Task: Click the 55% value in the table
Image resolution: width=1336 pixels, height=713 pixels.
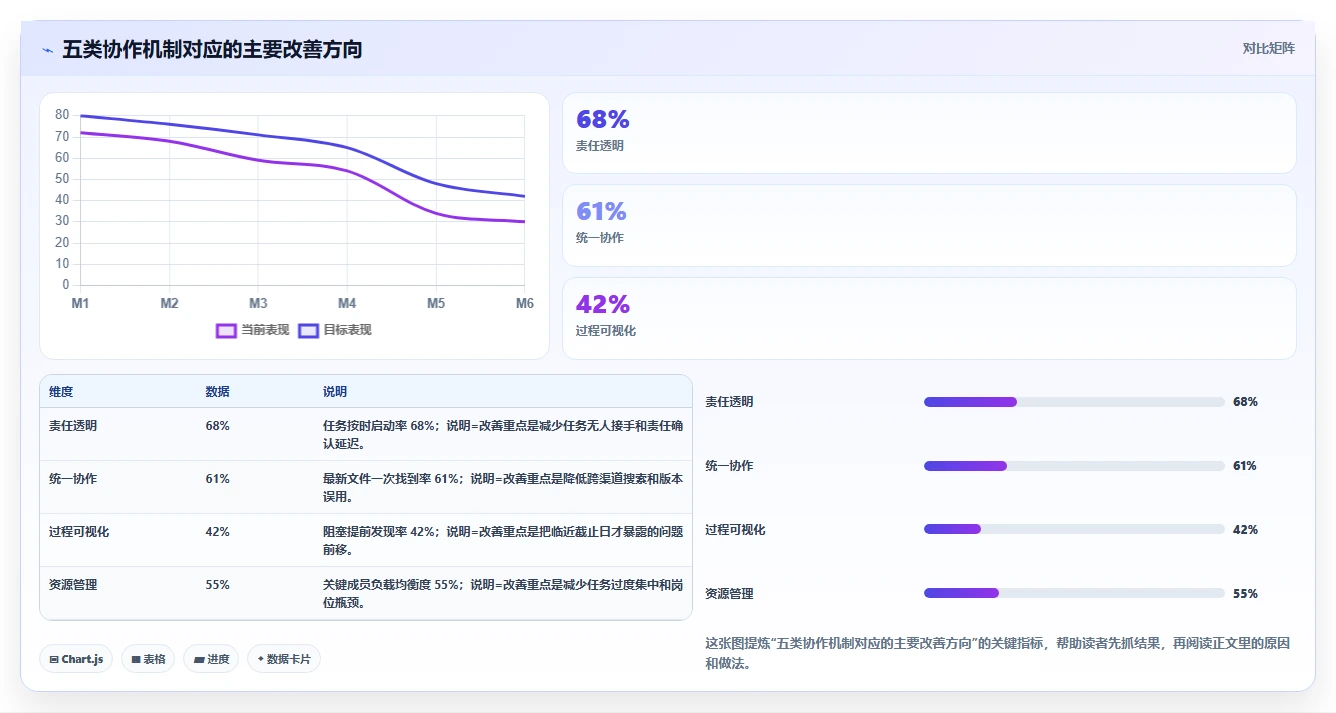Action: 217,585
